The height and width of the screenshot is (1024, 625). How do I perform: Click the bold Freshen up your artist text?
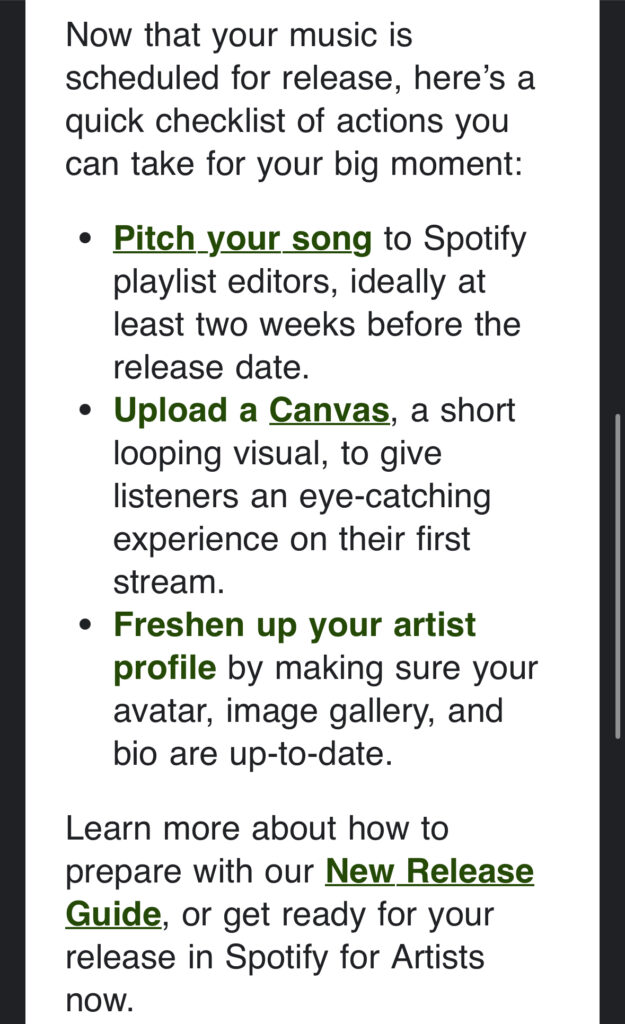(x=295, y=626)
